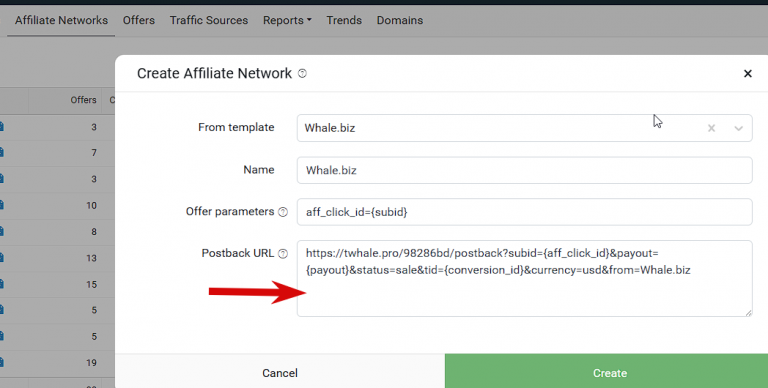The image size is (768, 388).
Task: Click the green Create button
Action: point(606,373)
